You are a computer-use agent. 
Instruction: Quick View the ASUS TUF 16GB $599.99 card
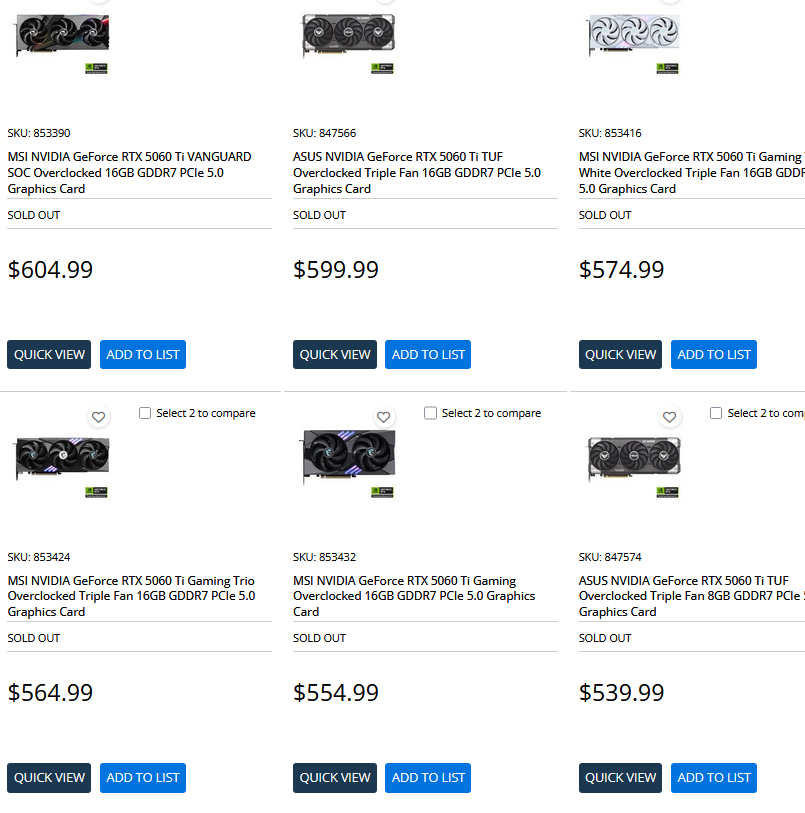[335, 354]
